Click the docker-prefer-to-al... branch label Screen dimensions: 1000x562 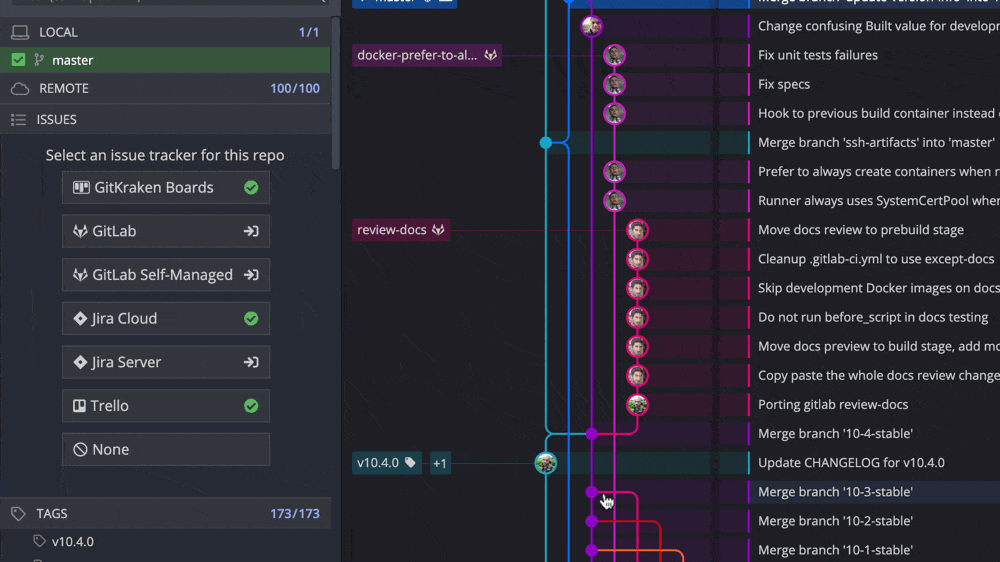(427, 55)
